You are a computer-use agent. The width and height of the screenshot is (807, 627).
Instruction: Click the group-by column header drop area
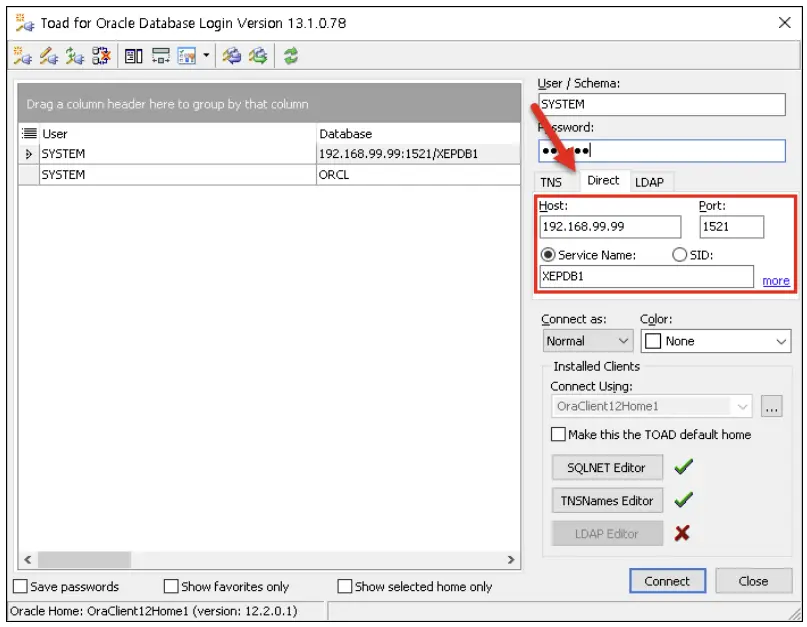(x=269, y=103)
